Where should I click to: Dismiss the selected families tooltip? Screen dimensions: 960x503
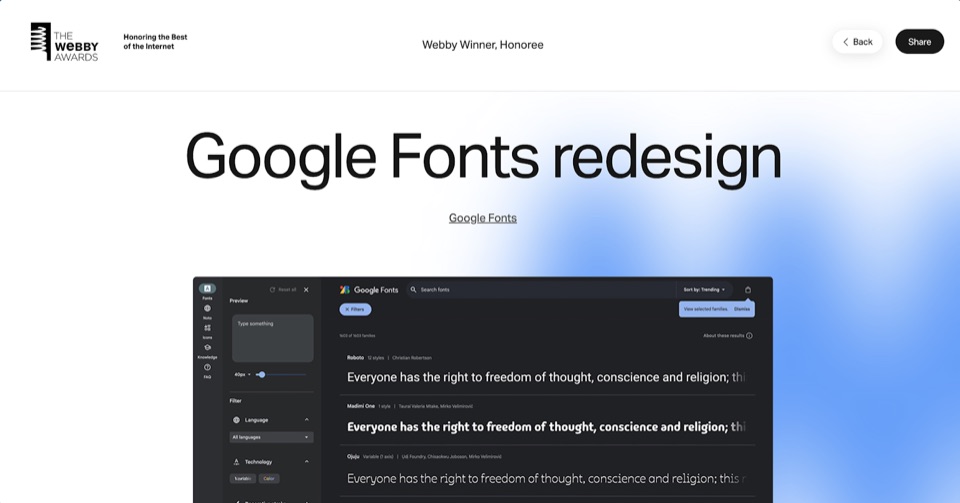[742, 309]
